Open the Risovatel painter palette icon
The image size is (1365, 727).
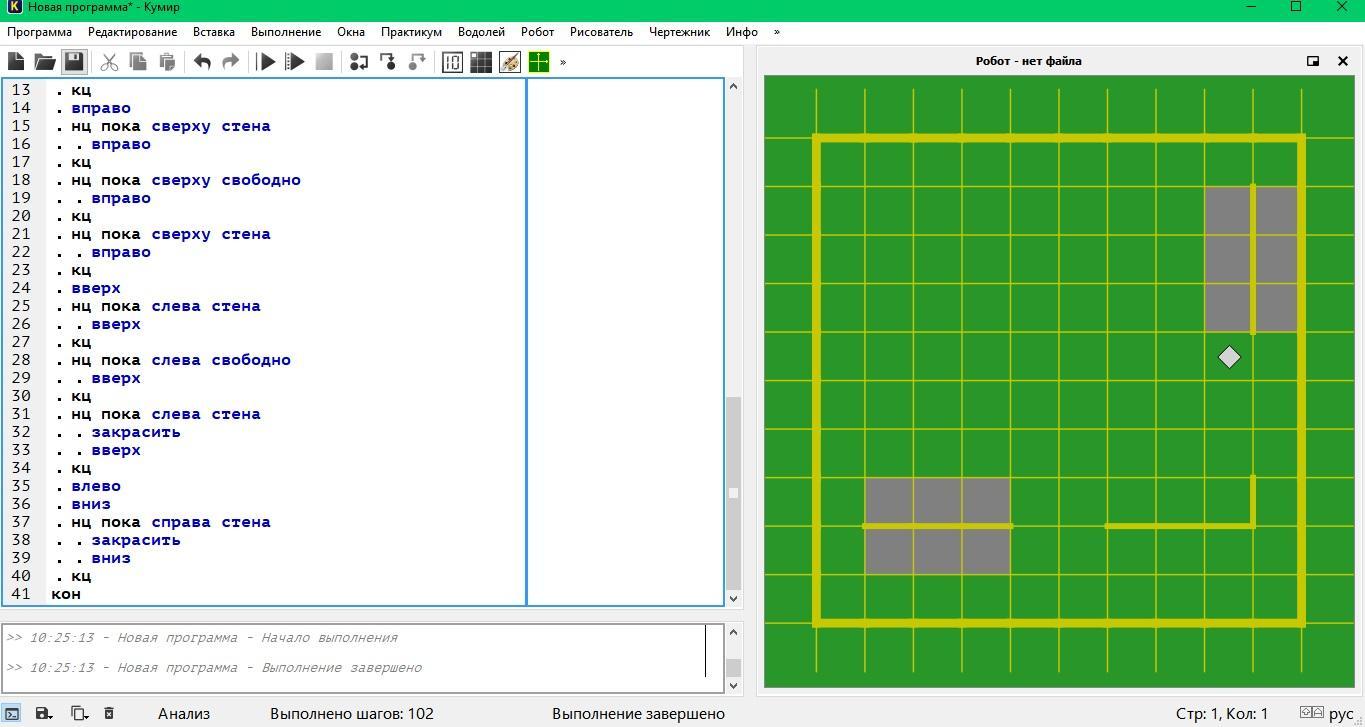510,62
